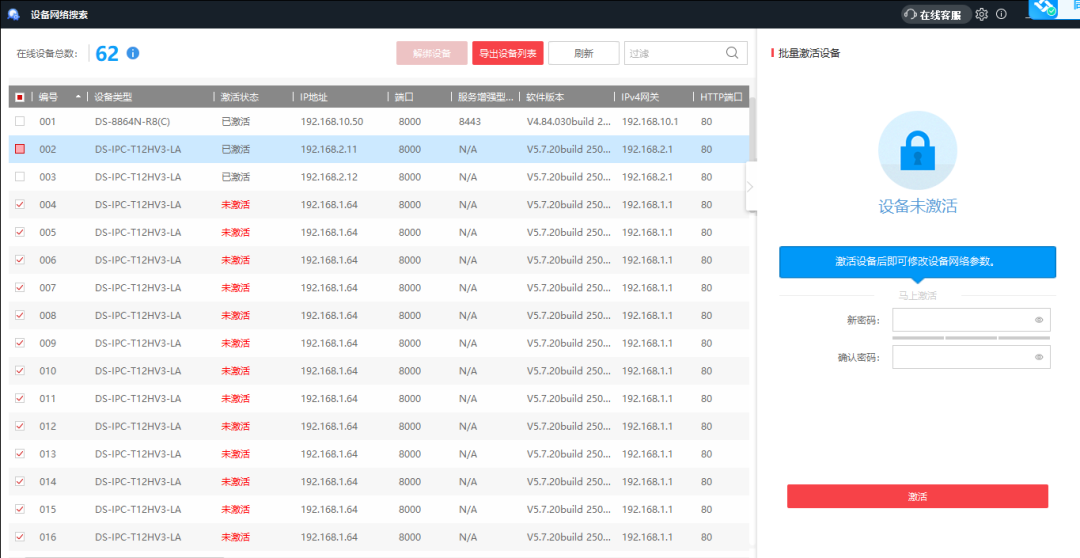Click the red 激活 activate button
The height and width of the screenshot is (558, 1080).
[x=917, y=496]
